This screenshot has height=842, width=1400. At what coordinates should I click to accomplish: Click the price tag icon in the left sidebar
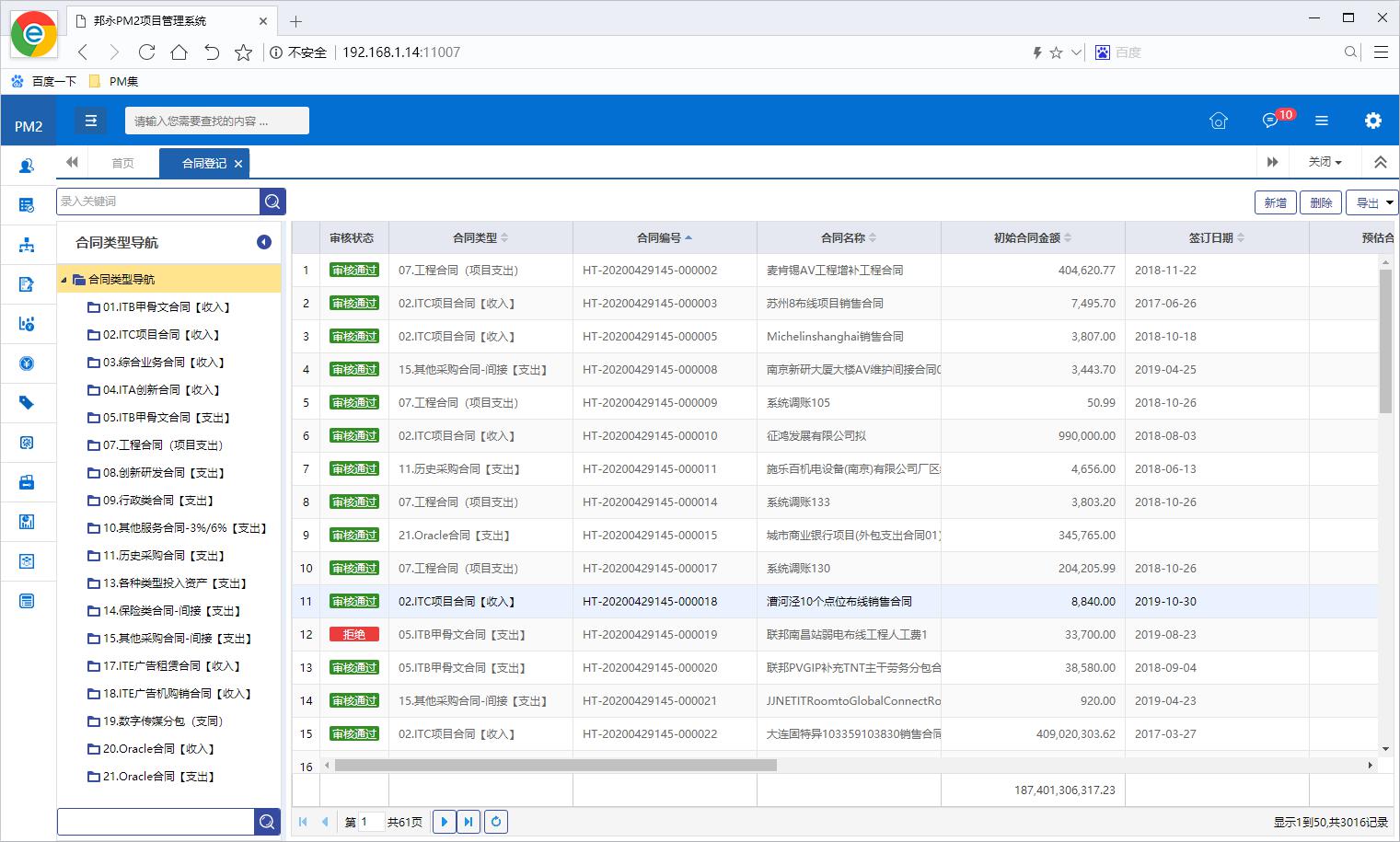[27, 403]
